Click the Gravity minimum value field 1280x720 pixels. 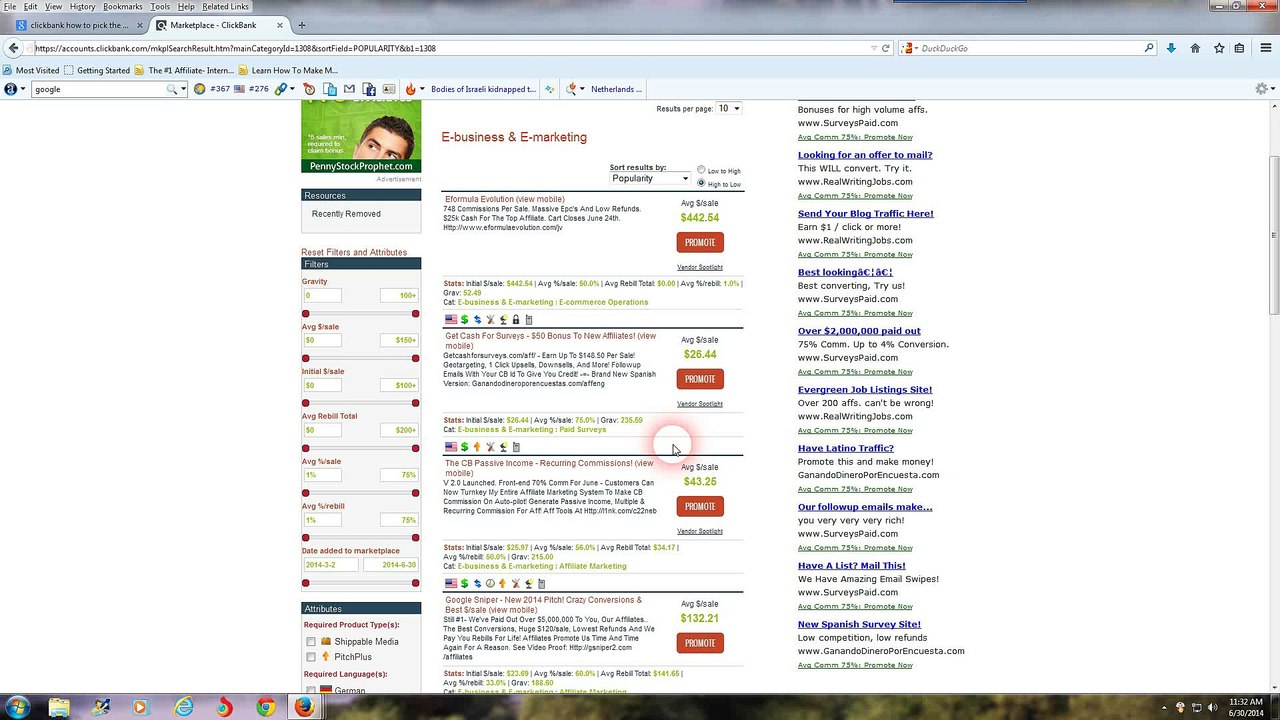click(322, 296)
